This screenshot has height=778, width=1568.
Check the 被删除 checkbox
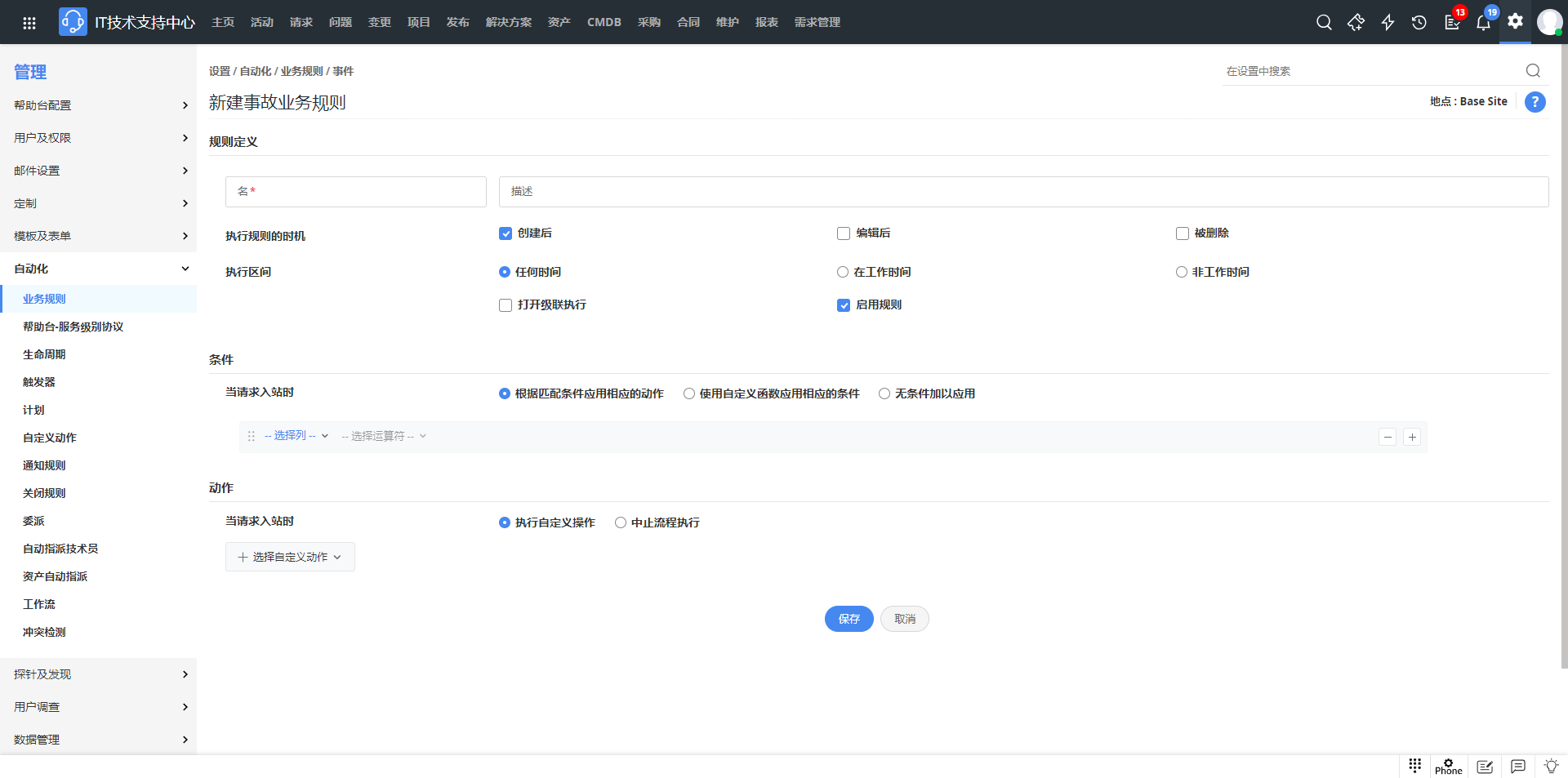coord(1183,233)
